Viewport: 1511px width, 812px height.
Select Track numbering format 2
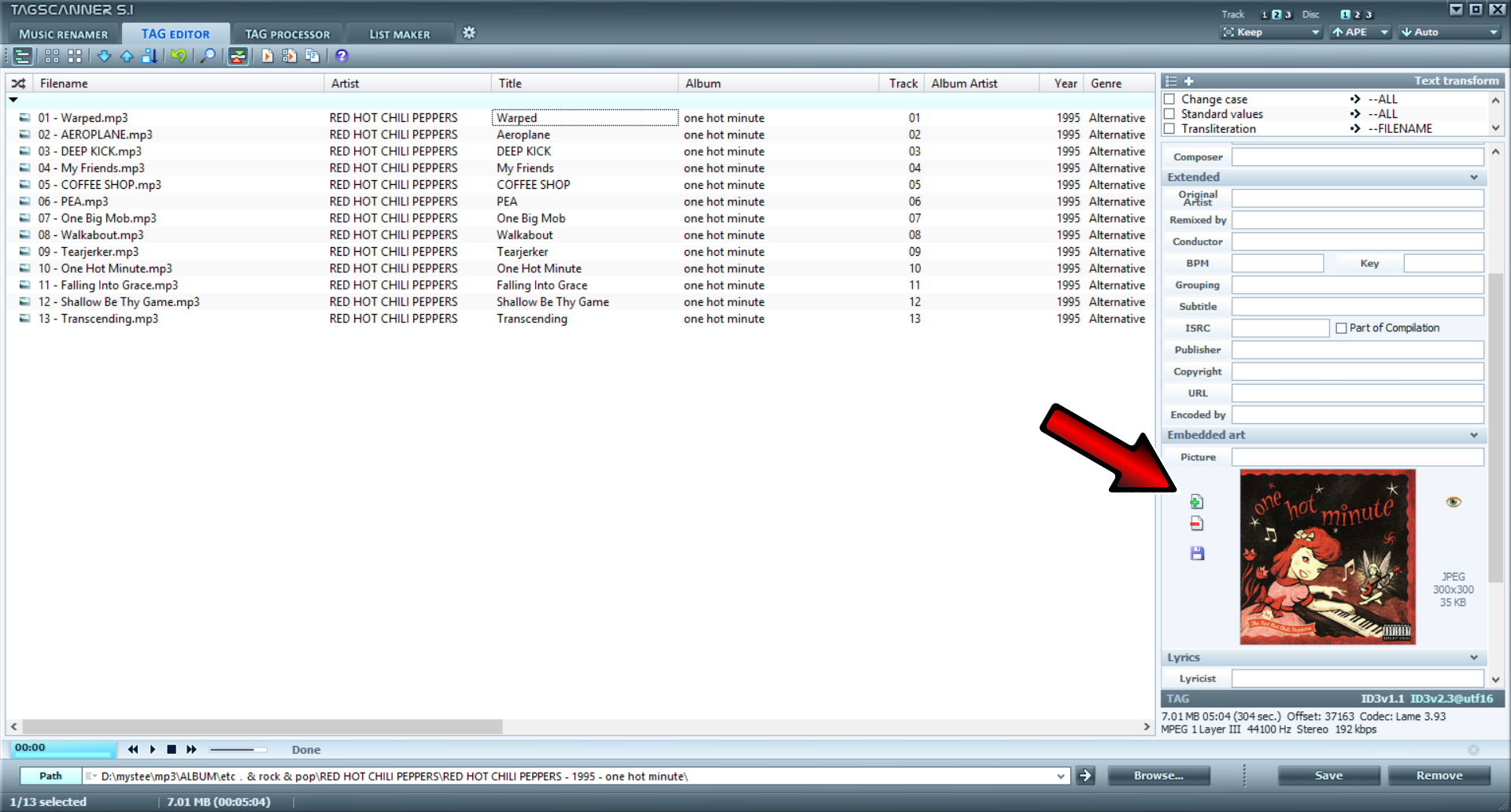click(x=1276, y=15)
